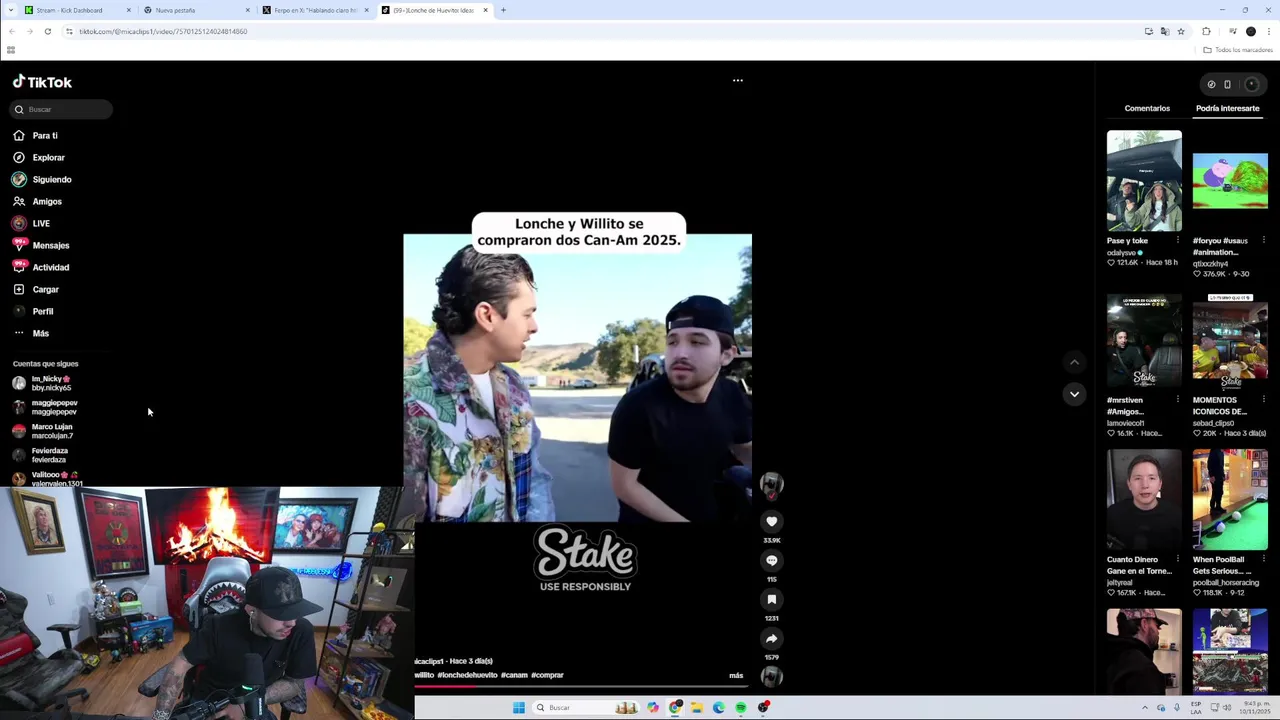Viewport: 1280px width, 720px height.
Task: Go to next video with down arrow
Action: tap(1074, 394)
